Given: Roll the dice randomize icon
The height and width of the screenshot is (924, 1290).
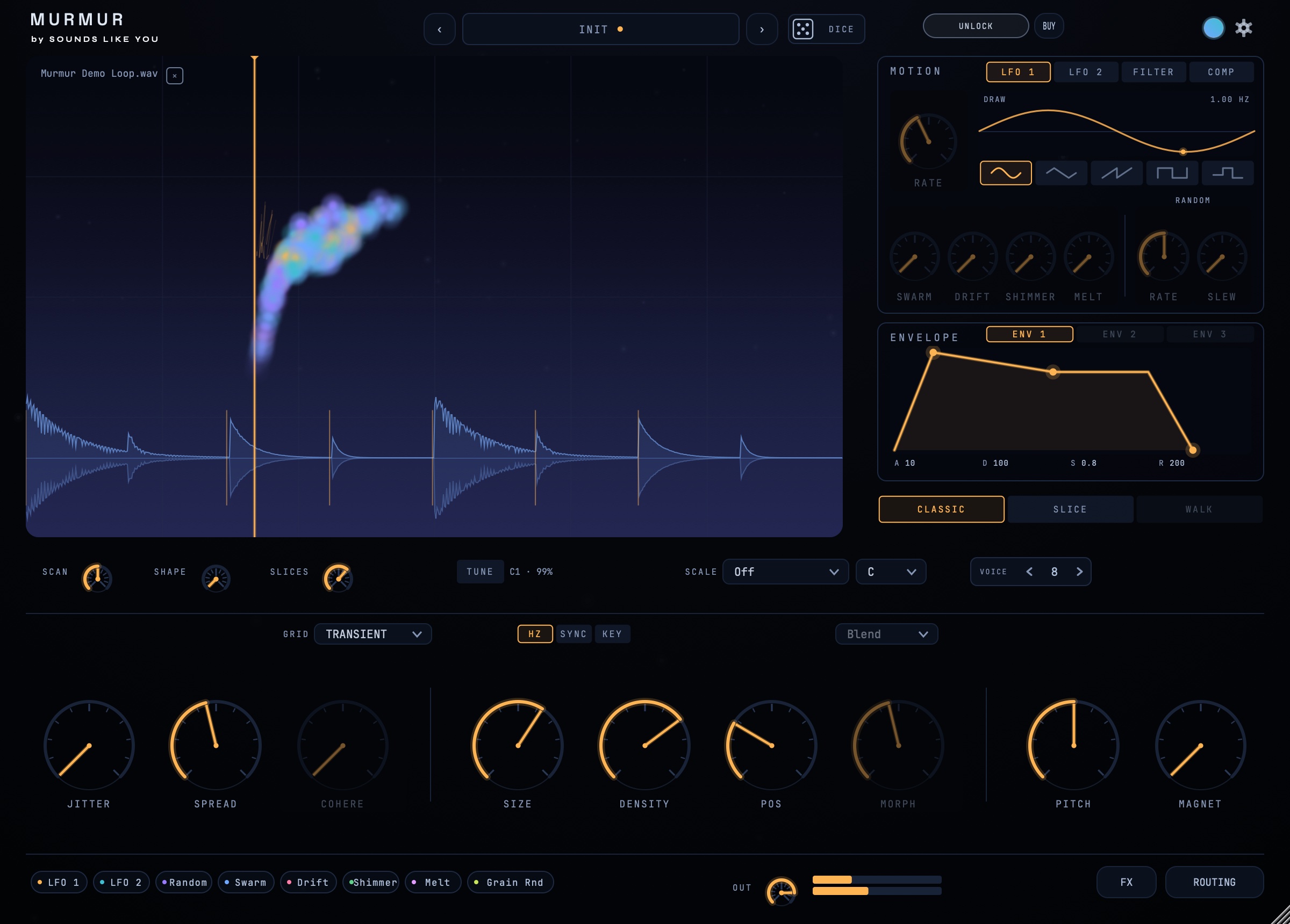Looking at the screenshot, I should coord(802,29).
